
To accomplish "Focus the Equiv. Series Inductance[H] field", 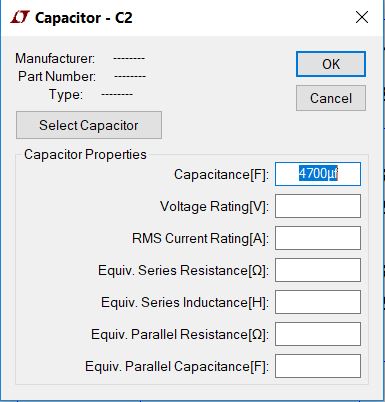I will [x=318, y=302].
